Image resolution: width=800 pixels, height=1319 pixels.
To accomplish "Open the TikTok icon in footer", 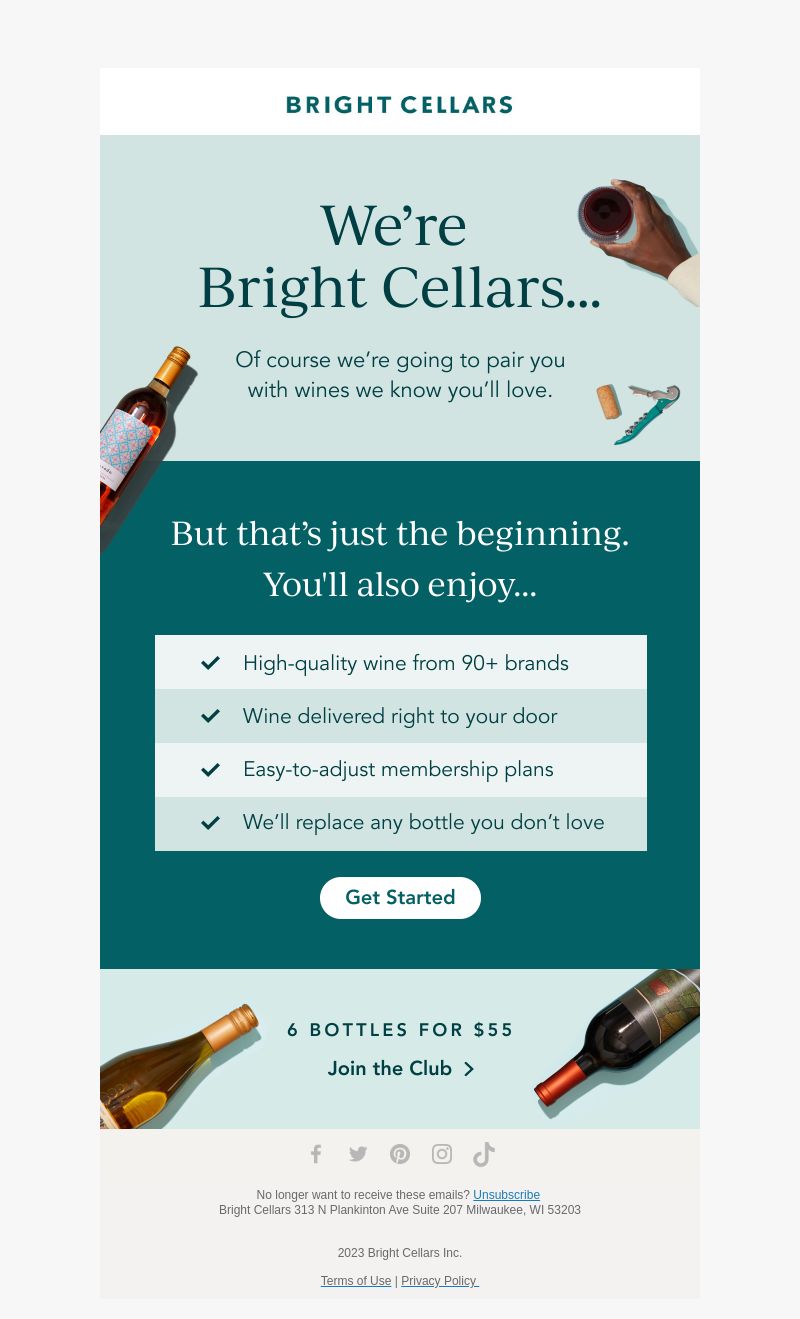I will click(484, 1154).
